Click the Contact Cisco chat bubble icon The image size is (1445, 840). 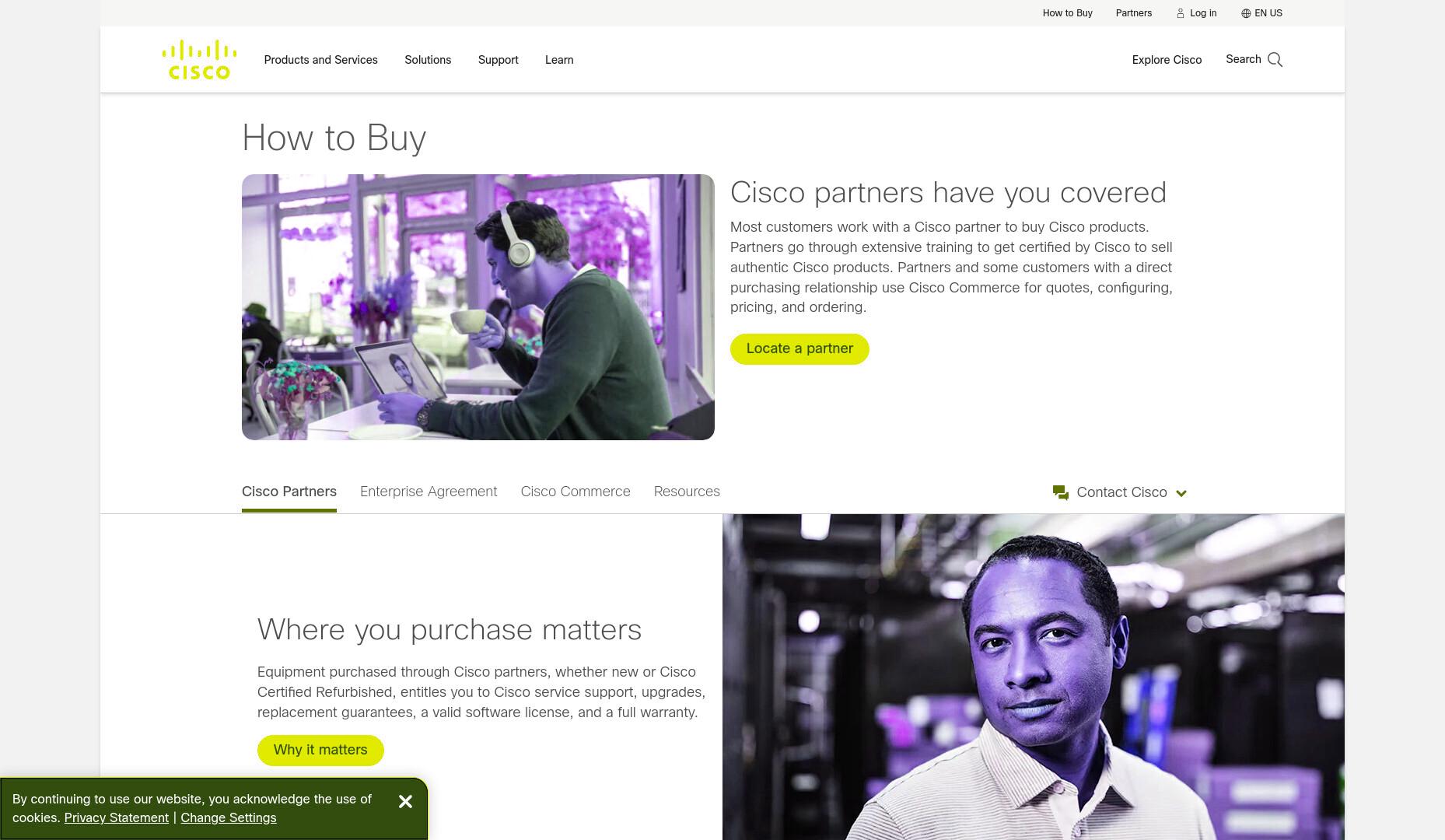pos(1060,492)
